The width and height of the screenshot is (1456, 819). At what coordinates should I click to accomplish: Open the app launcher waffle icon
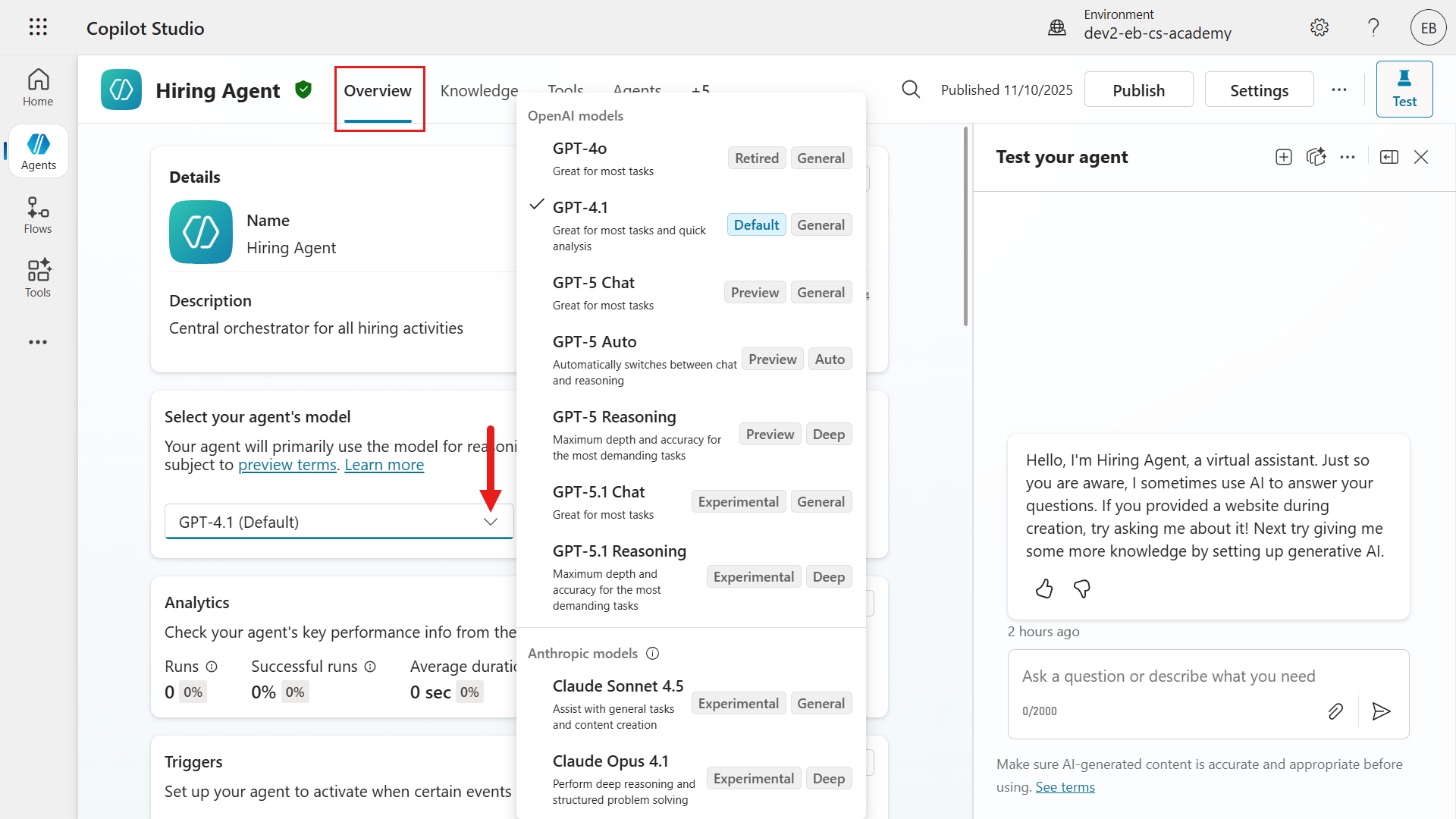pos(38,27)
